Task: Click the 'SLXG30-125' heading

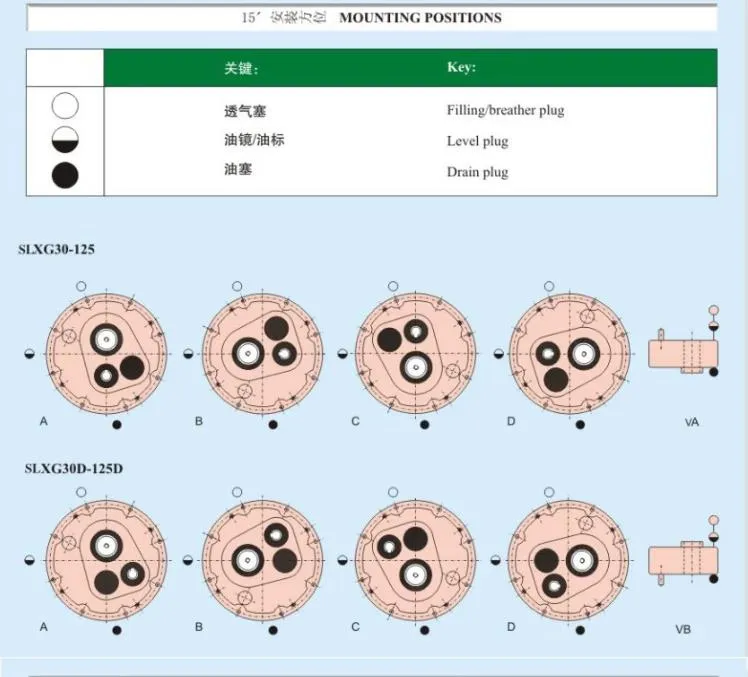Action: tap(56, 250)
